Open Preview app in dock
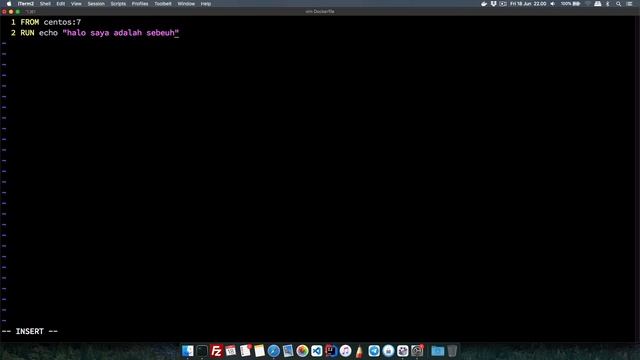Viewport: 640px width, 360px height. click(x=288, y=351)
